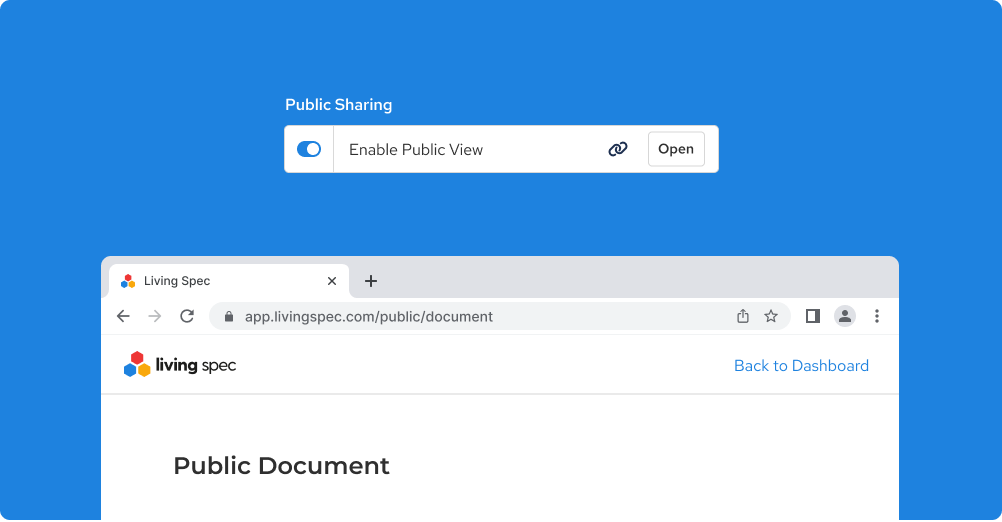Reload the current page

pyautogui.click(x=186, y=316)
